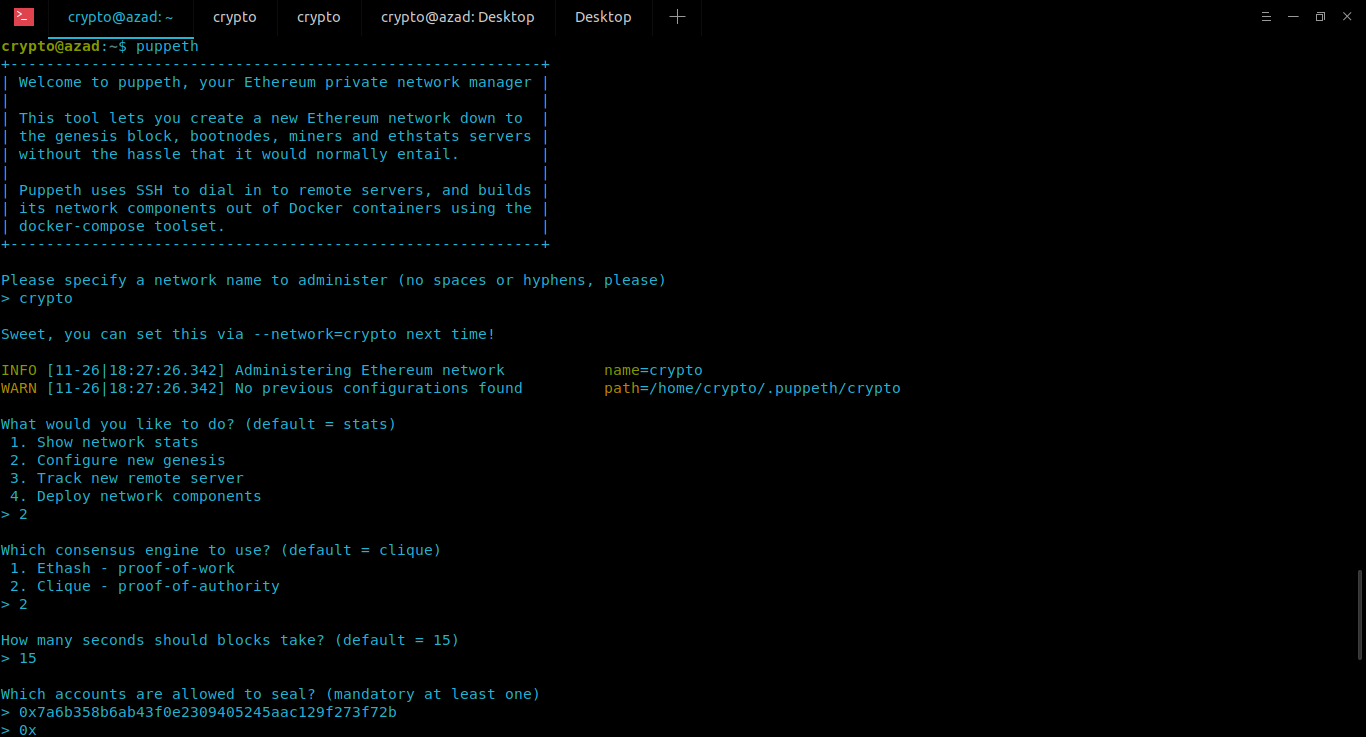Click path=/home/crypto/.puppeth/crypto text
This screenshot has width=1366, height=737.
click(x=752, y=388)
